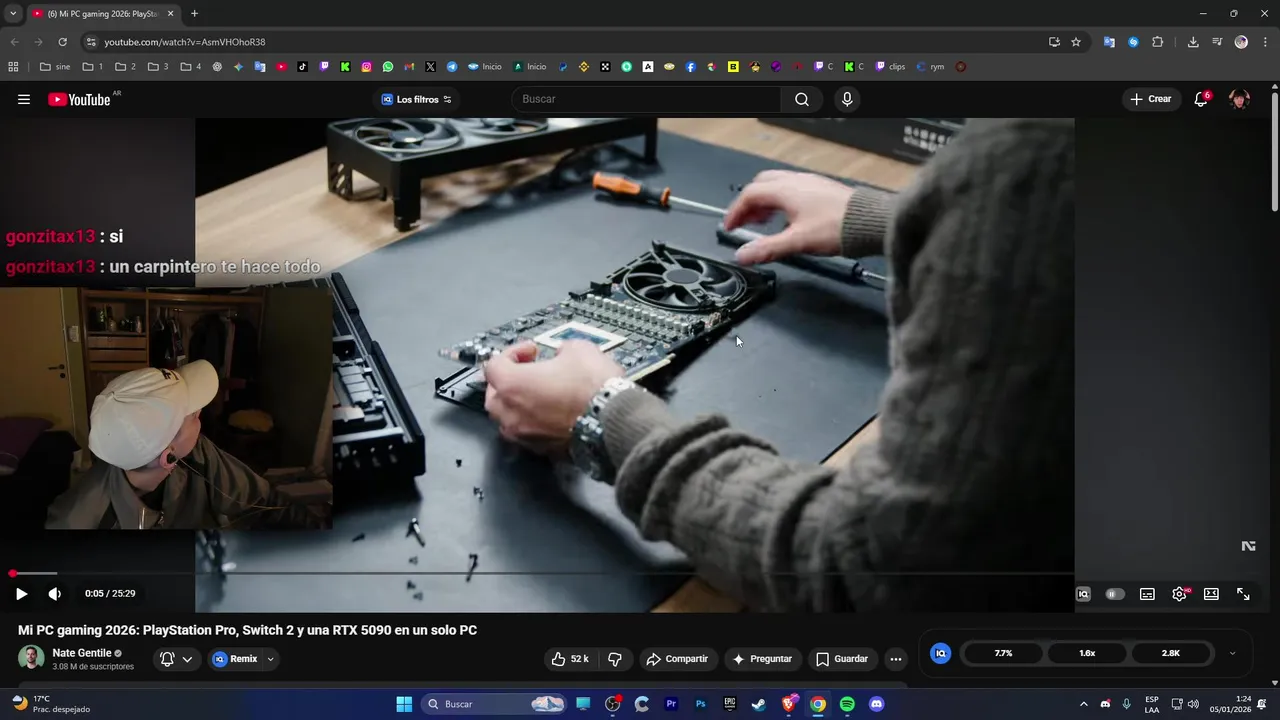Click the address bar URL
The width and height of the screenshot is (1280, 720).
185,42
